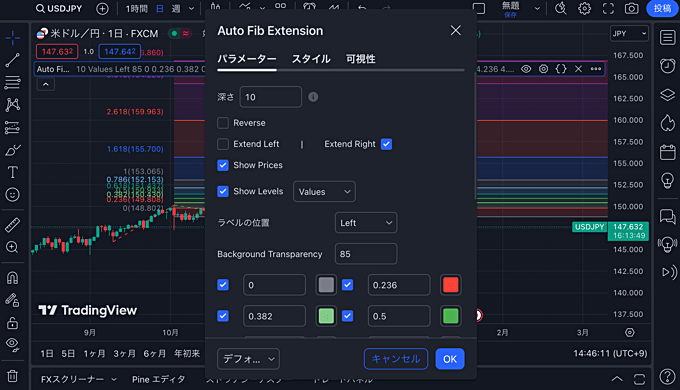680x390 pixels.
Task: Confirm settings with the OK button
Action: (450, 359)
